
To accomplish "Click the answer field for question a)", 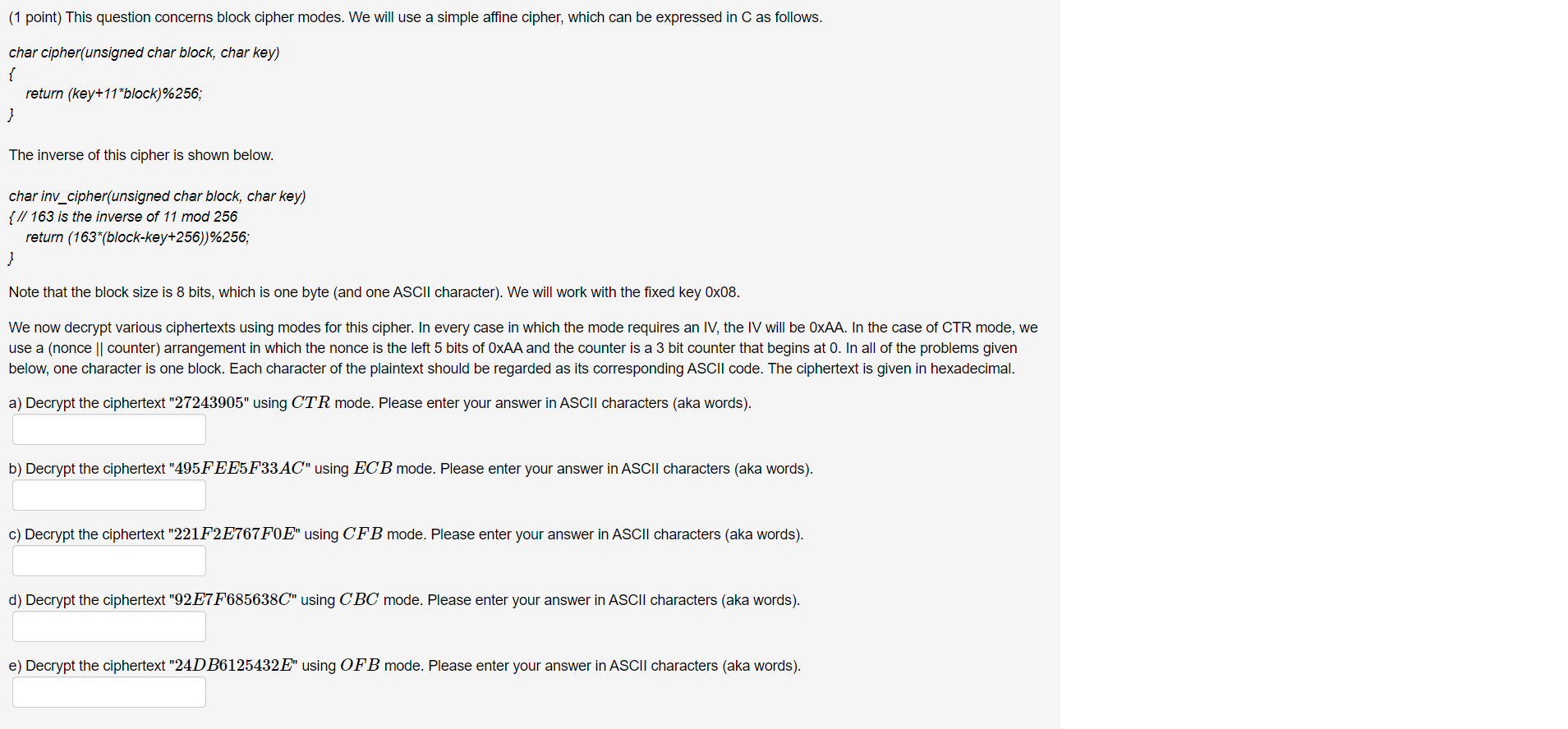I will 108,429.
